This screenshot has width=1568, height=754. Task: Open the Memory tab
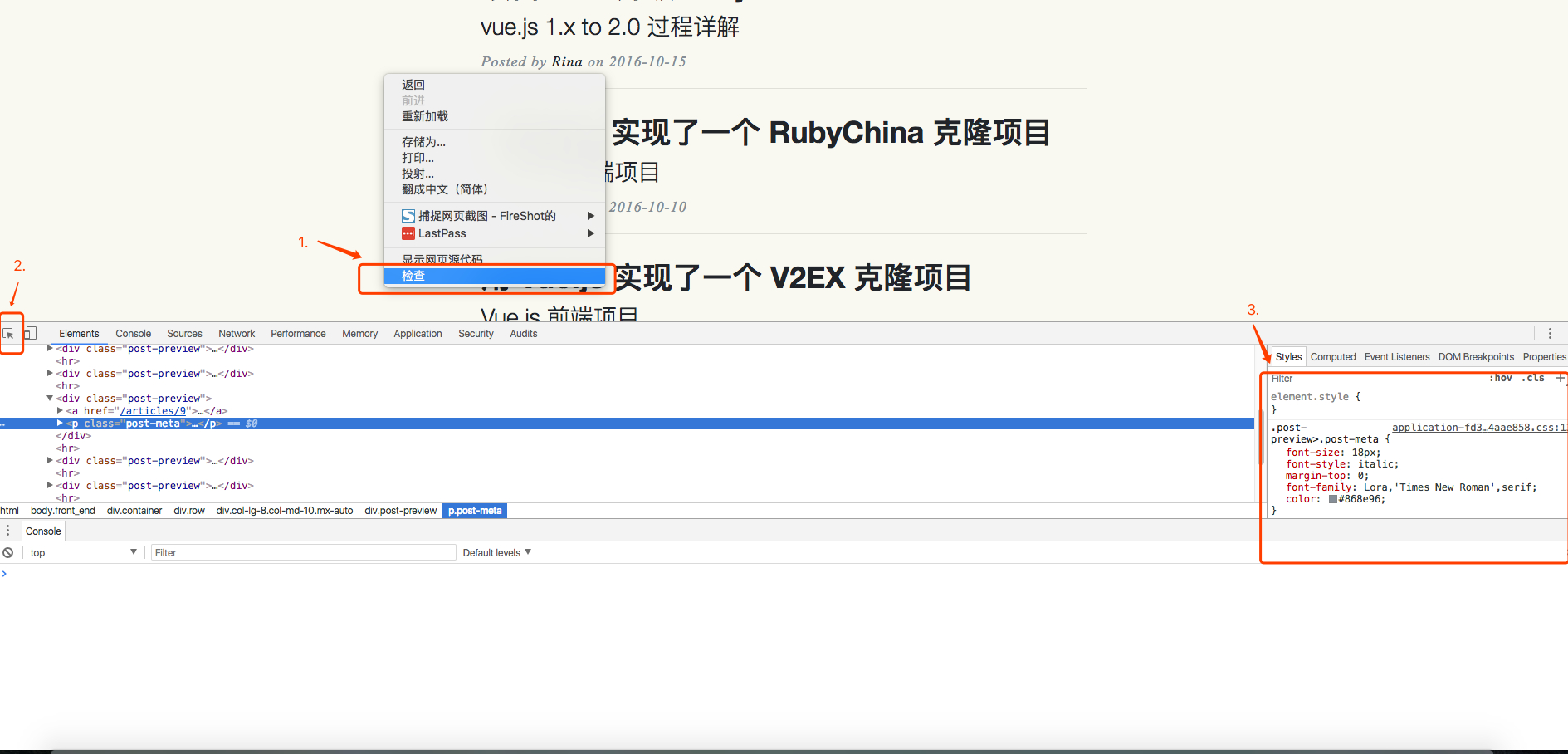coord(359,334)
